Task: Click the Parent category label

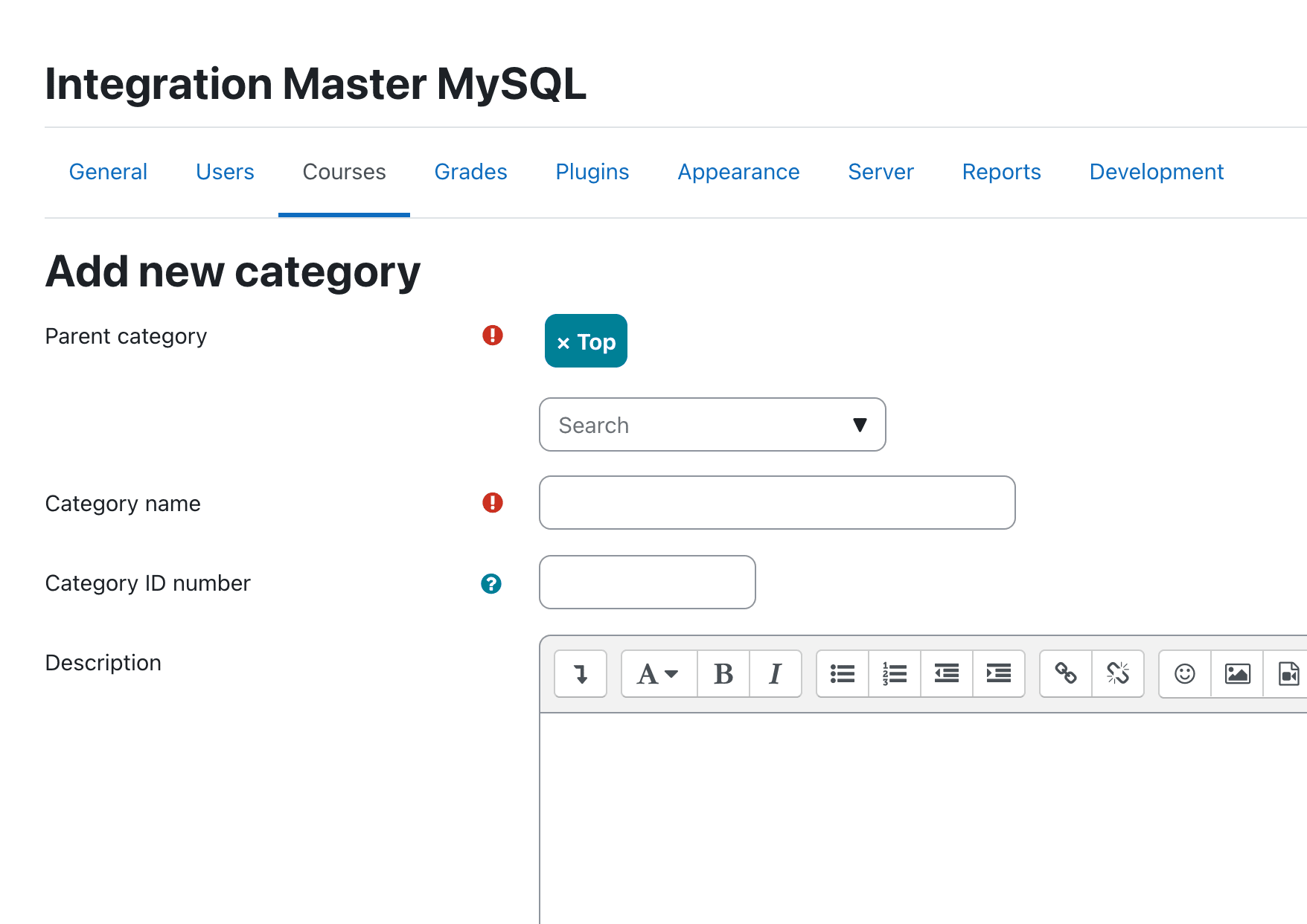Action: pyautogui.click(x=126, y=336)
